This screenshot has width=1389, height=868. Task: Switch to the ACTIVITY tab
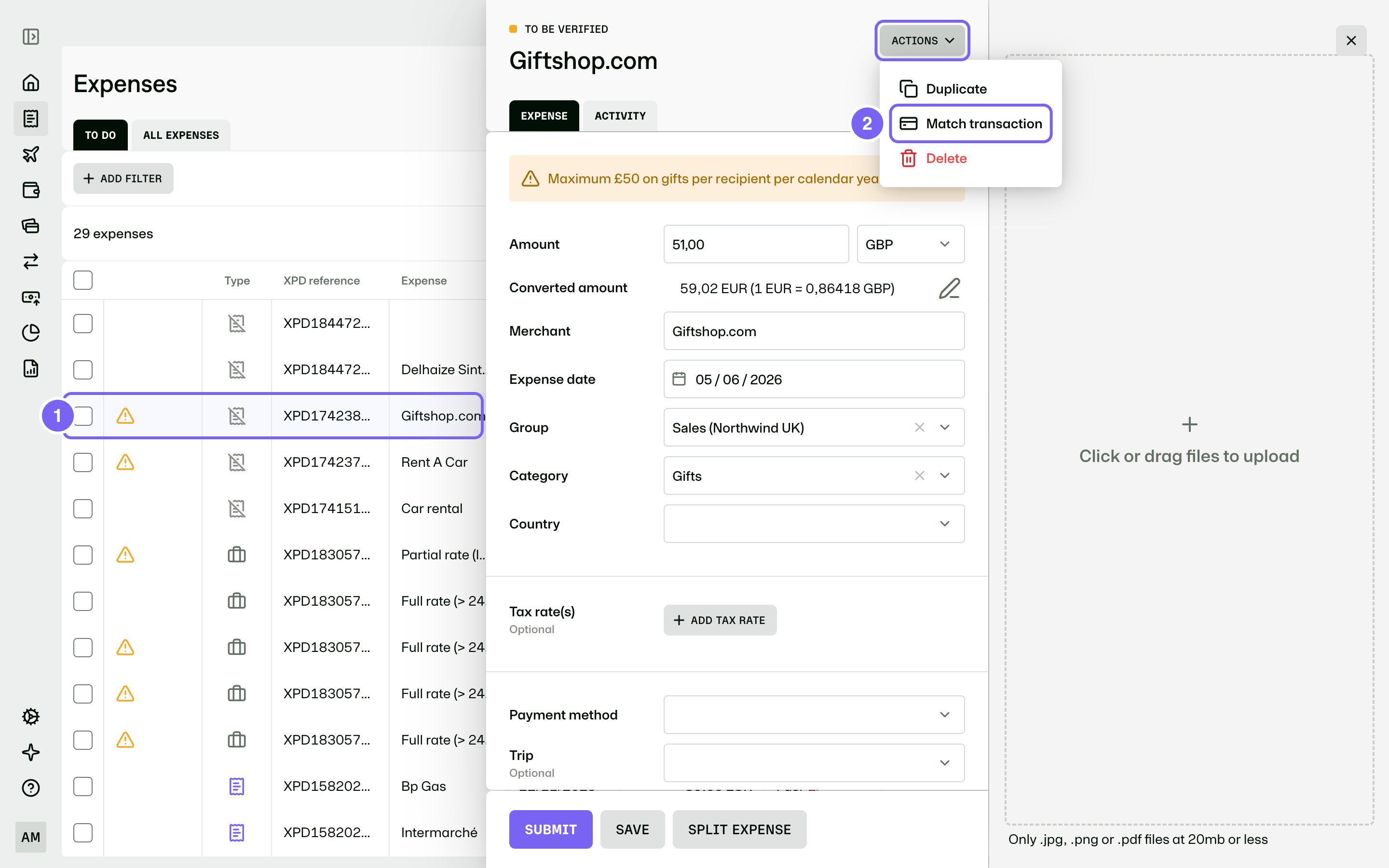(620, 116)
